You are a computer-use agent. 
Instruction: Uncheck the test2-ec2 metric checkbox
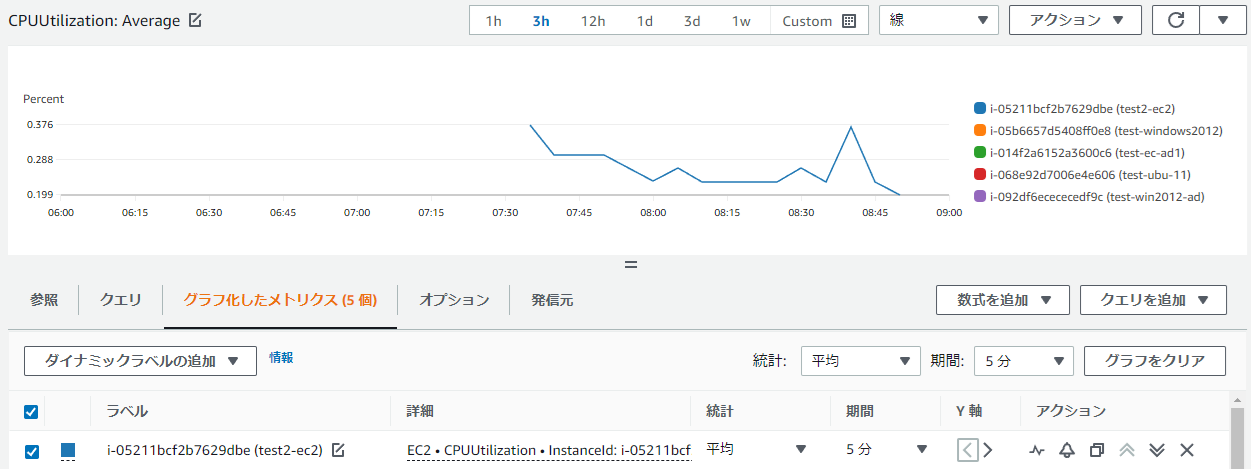pos(31,451)
